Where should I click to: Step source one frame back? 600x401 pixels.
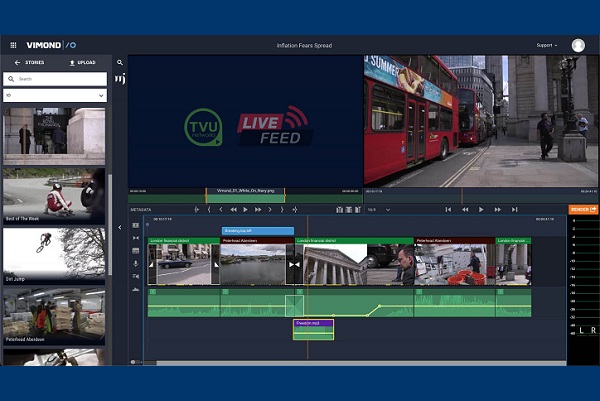tap(221, 210)
